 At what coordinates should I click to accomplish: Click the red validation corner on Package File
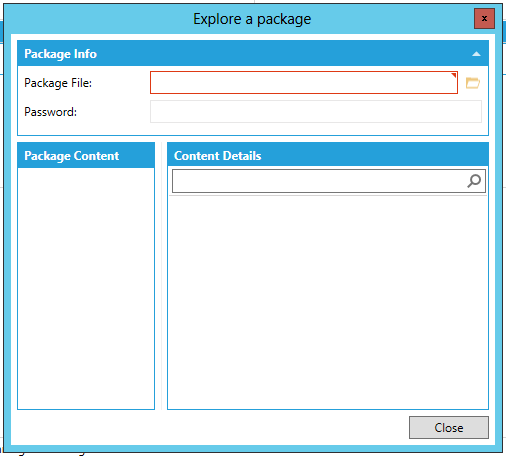(454, 75)
